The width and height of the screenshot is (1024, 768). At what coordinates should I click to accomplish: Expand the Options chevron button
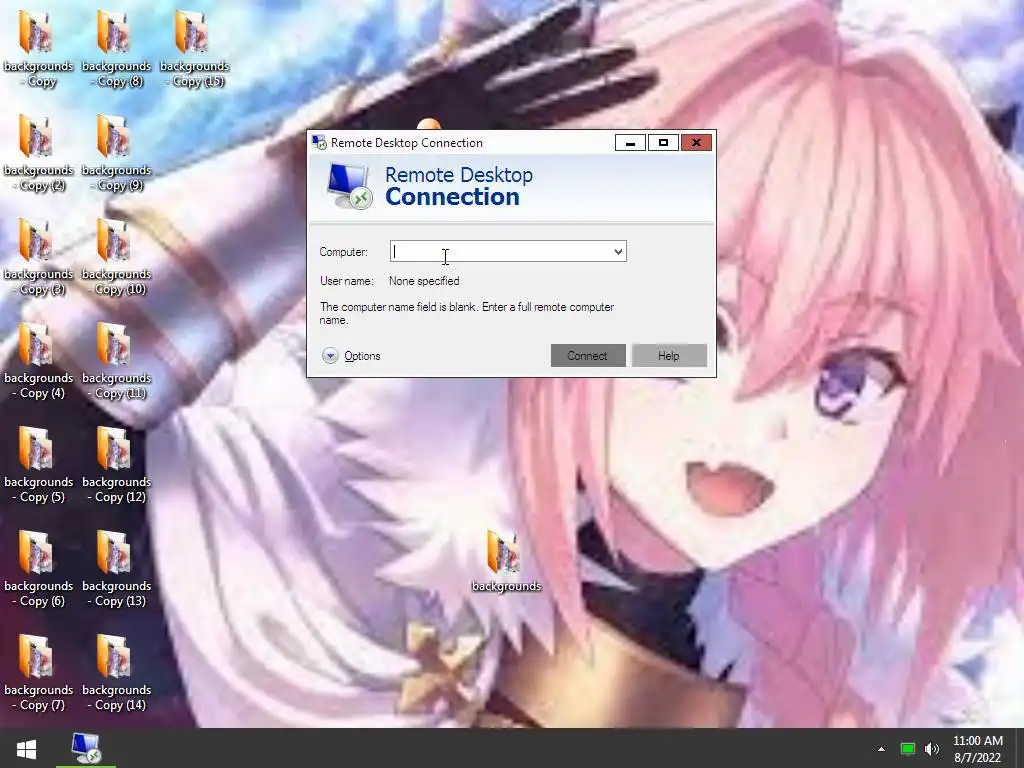pos(330,356)
